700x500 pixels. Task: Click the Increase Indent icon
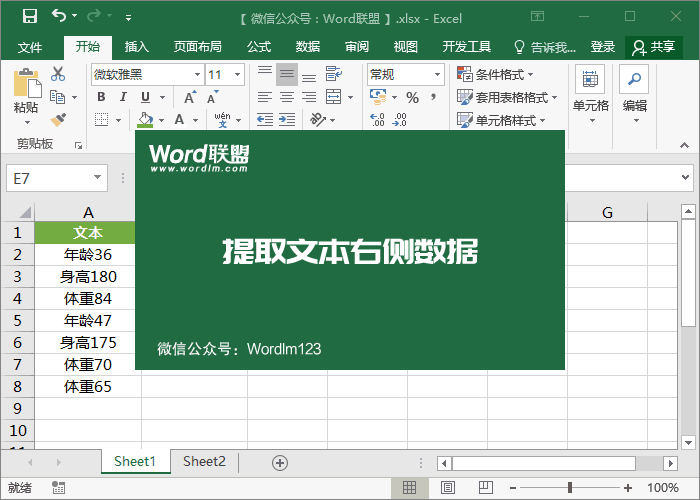[287, 120]
